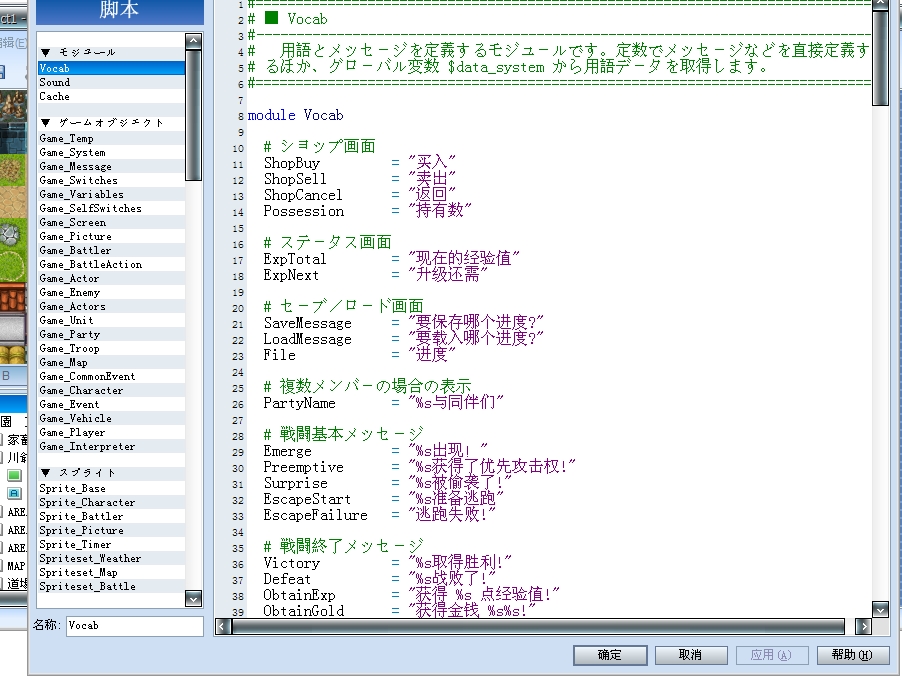Image resolution: width=902 pixels, height=680 pixels.
Task: Click the script list scroll-up arrow
Action: (x=194, y=41)
